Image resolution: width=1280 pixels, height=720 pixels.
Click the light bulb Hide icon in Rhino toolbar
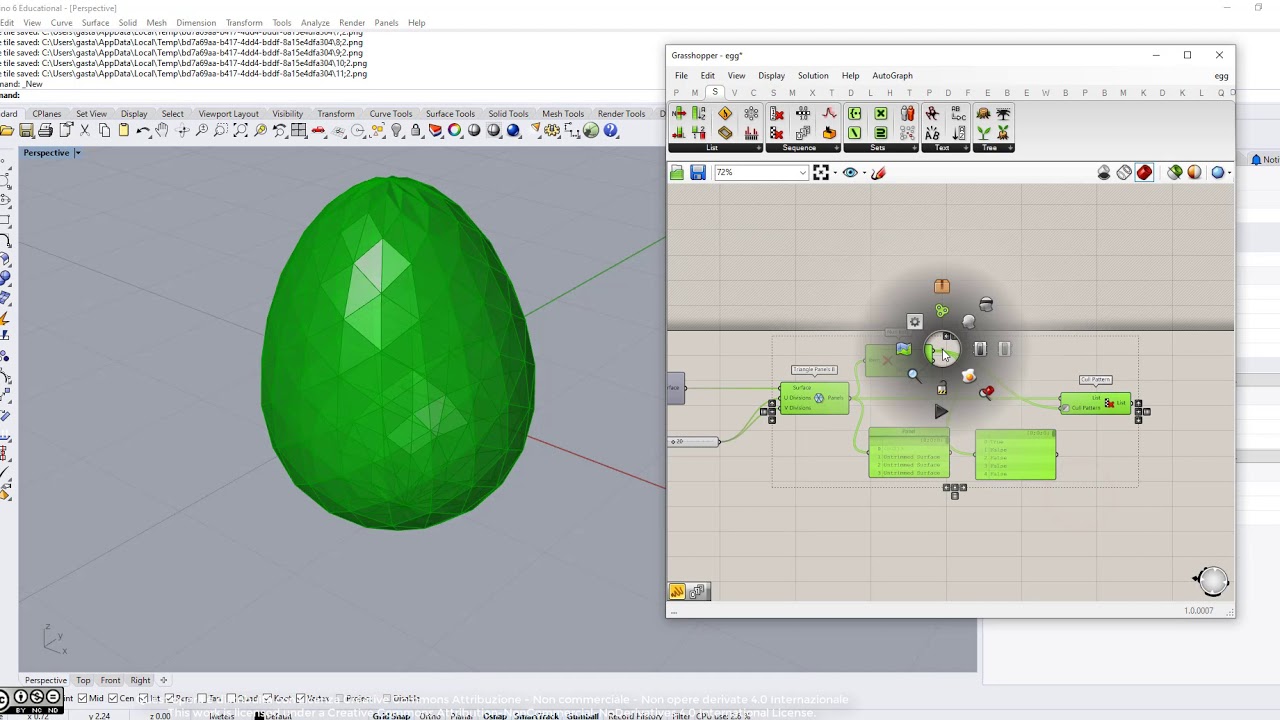[x=396, y=130]
